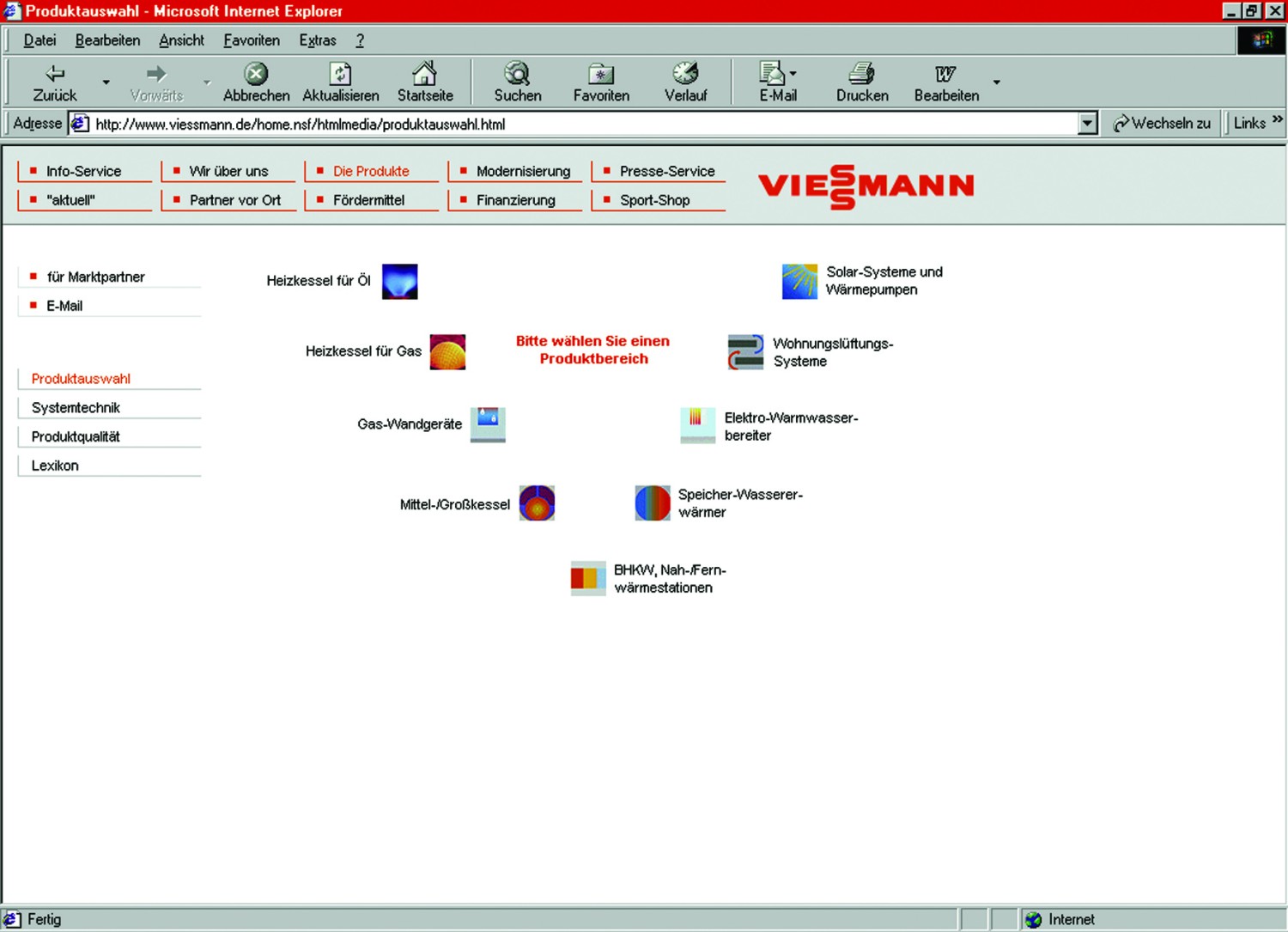Click the Links toolbar label
The image size is (1288, 932).
pos(1249,124)
